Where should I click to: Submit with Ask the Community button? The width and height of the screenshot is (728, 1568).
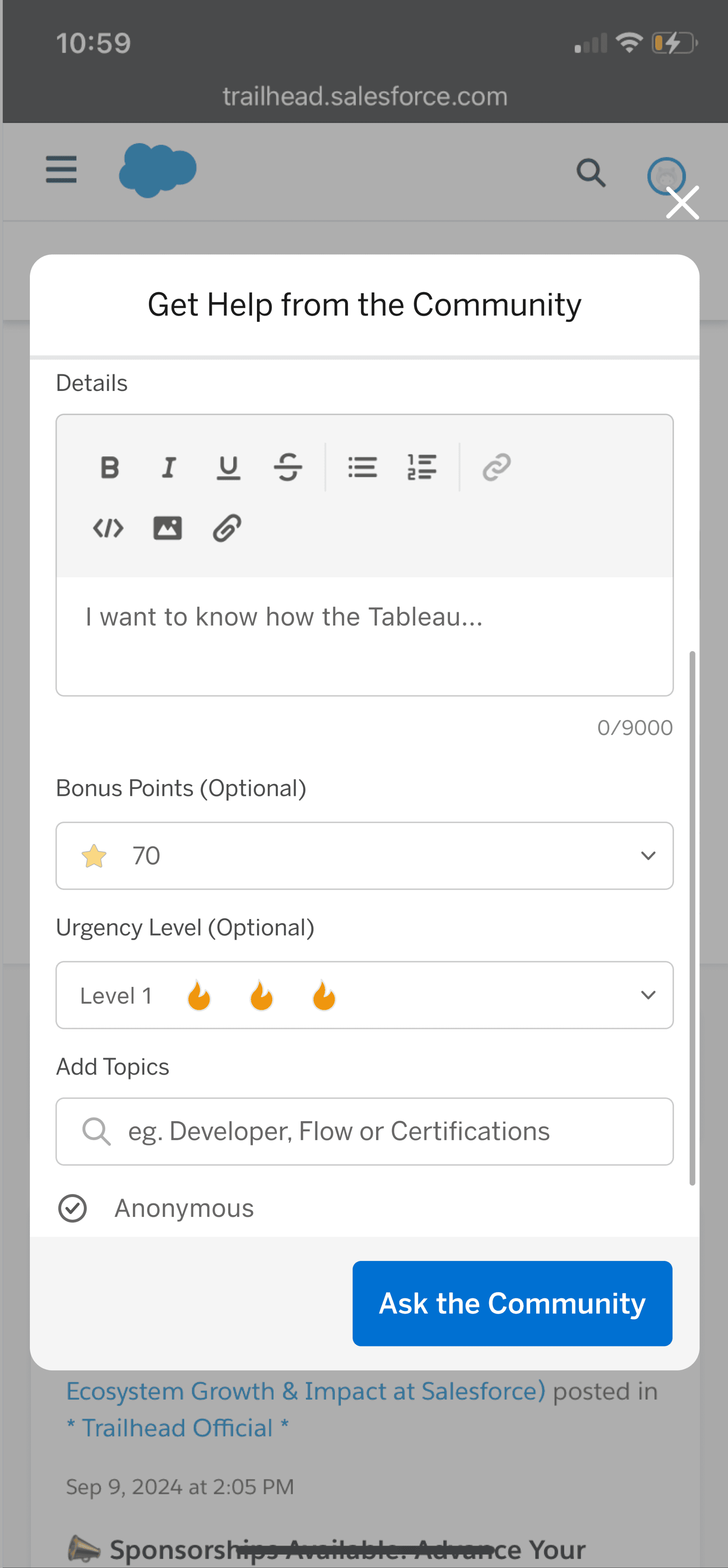pyautogui.click(x=512, y=1303)
